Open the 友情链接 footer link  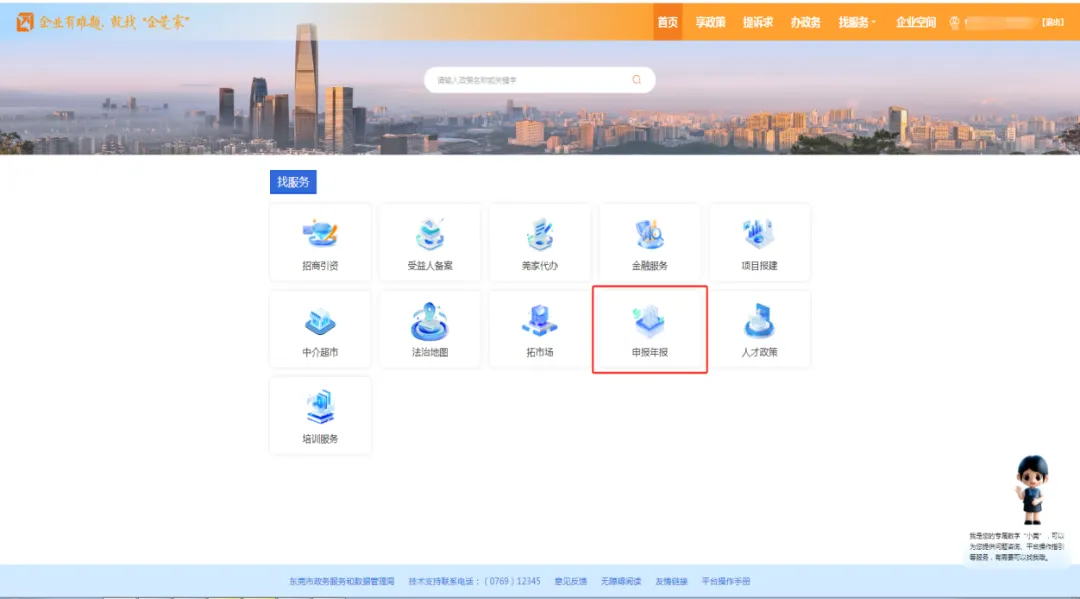pyautogui.click(x=671, y=581)
